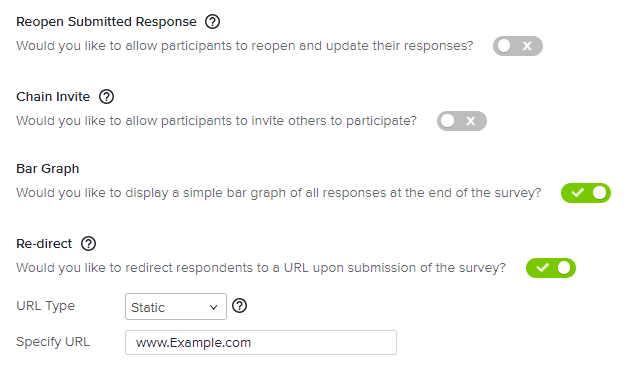This screenshot has height=366, width=636.
Task: Disable the Bar Graph toggle
Action: click(x=586, y=193)
